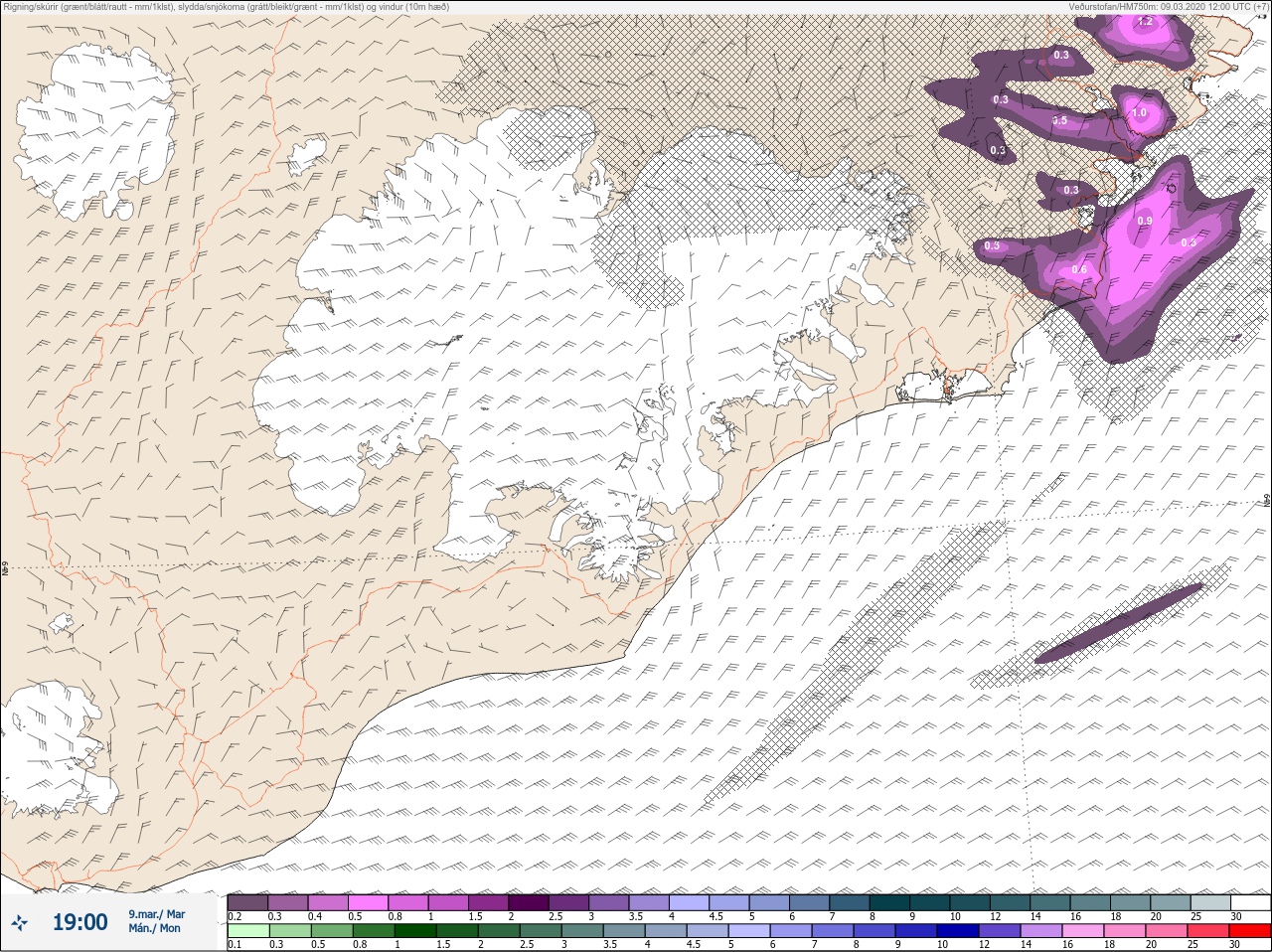Click the '0.6' precipitation value on the map
1272x952 pixels.
click(1079, 269)
